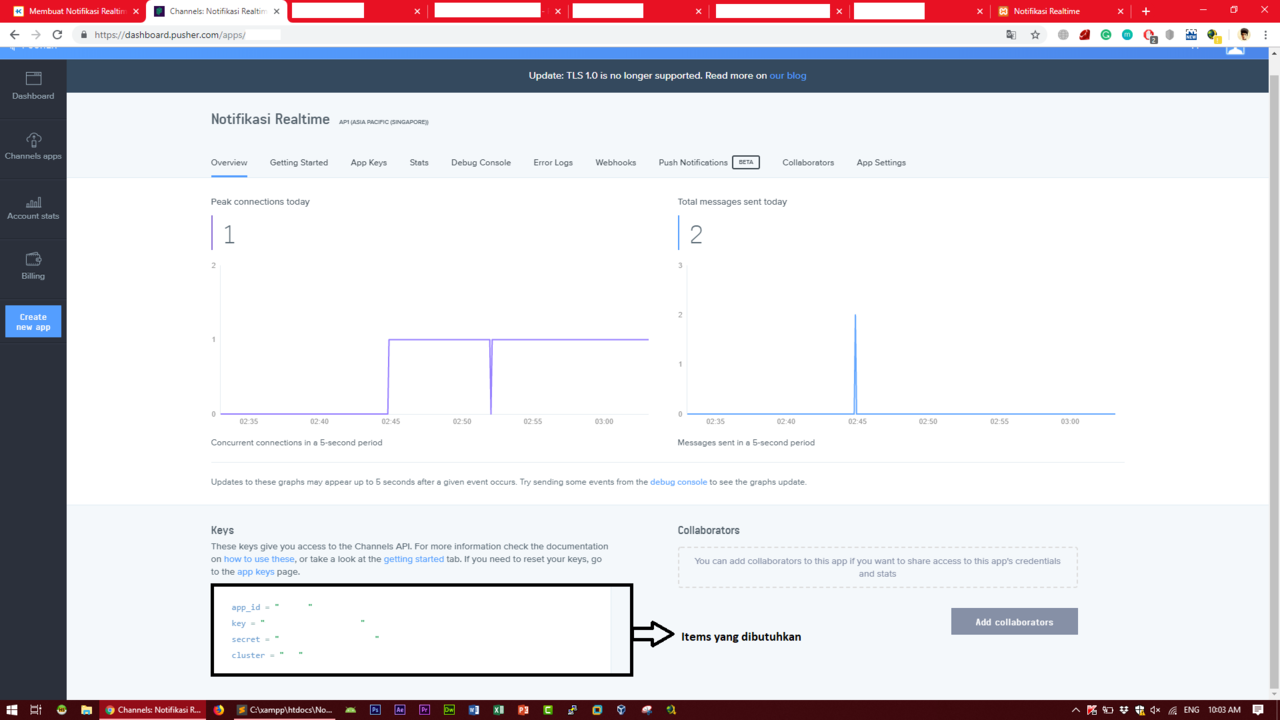The width and height of the screenshot is (1280, 720).
Task: Click the blue NEW extension icon
Action: coord(1191,35)
